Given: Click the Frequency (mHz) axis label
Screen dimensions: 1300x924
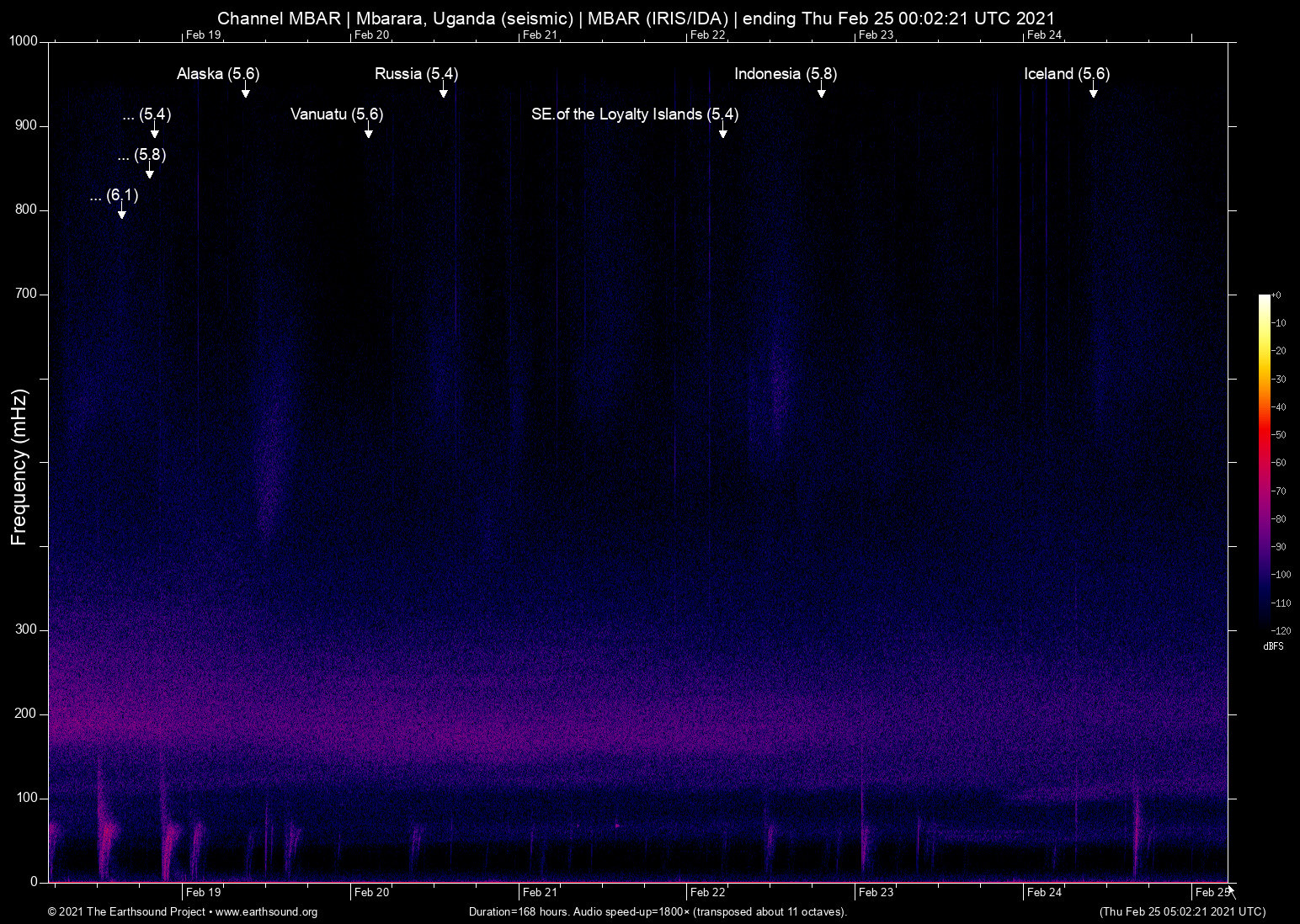Looking at the screenshot, I should (x=19, y=463).
